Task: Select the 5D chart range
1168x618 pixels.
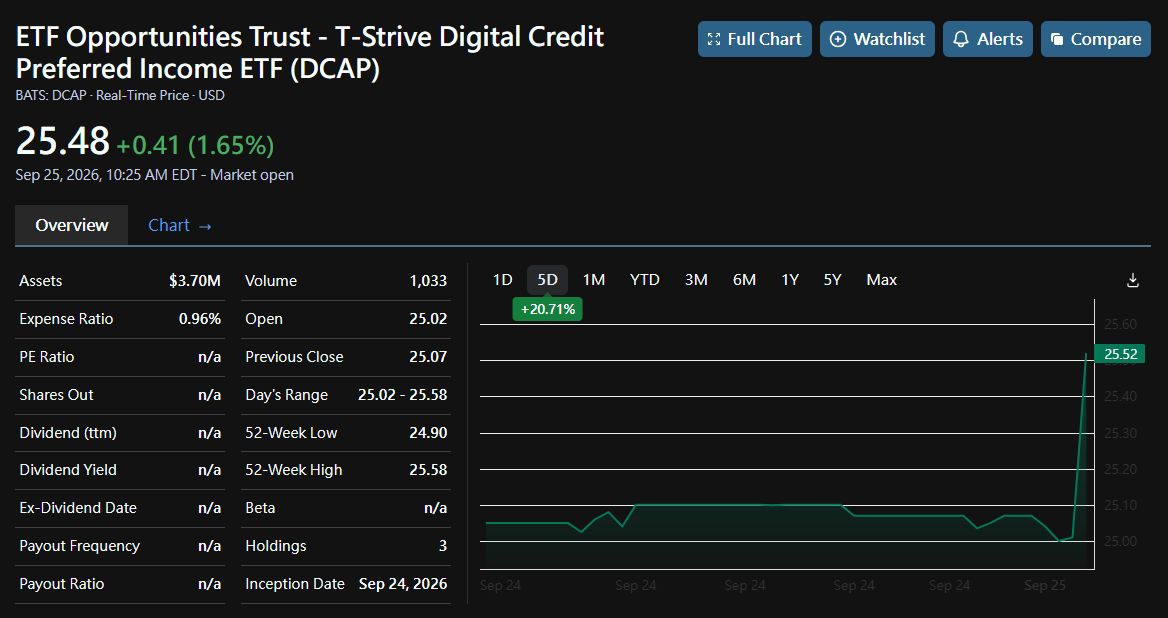Action: 548,279
